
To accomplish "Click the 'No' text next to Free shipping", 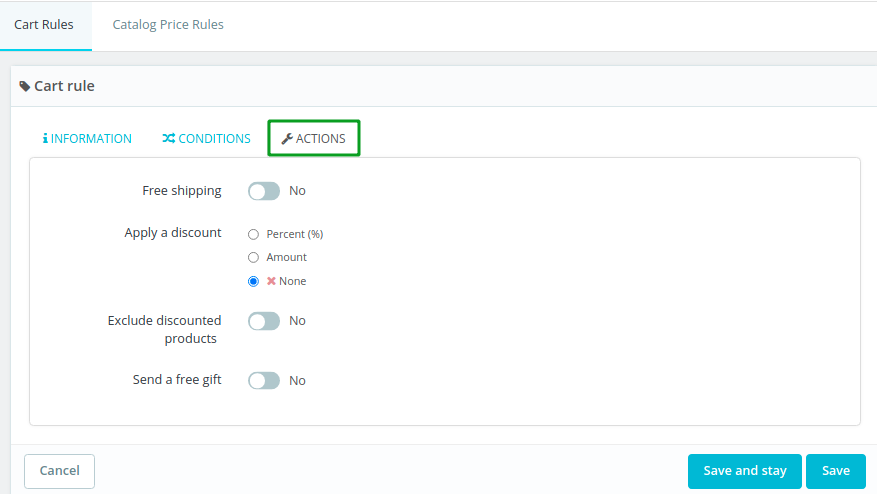I will (x=297, y=191).
